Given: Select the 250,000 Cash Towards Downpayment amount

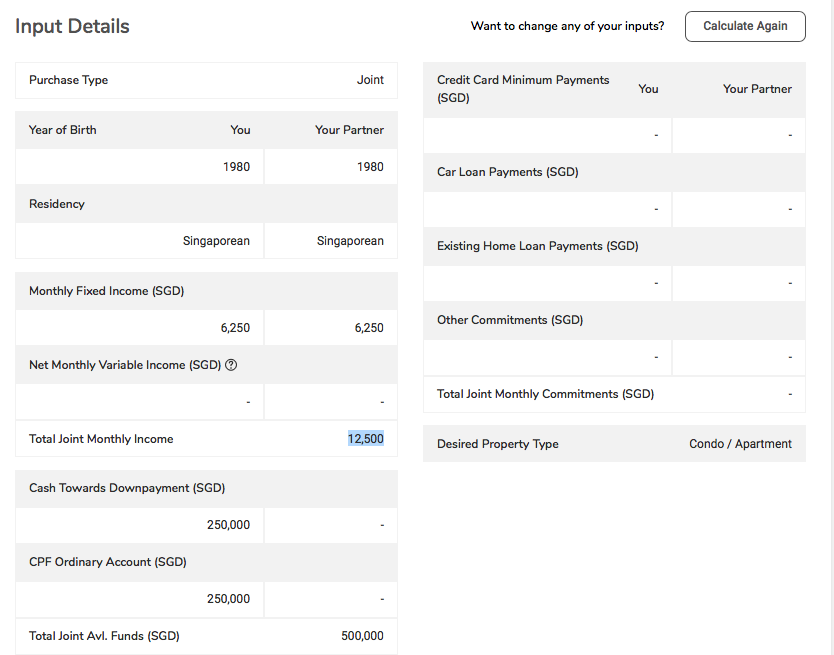Looking at the screenshot, I should click(228, 525).
